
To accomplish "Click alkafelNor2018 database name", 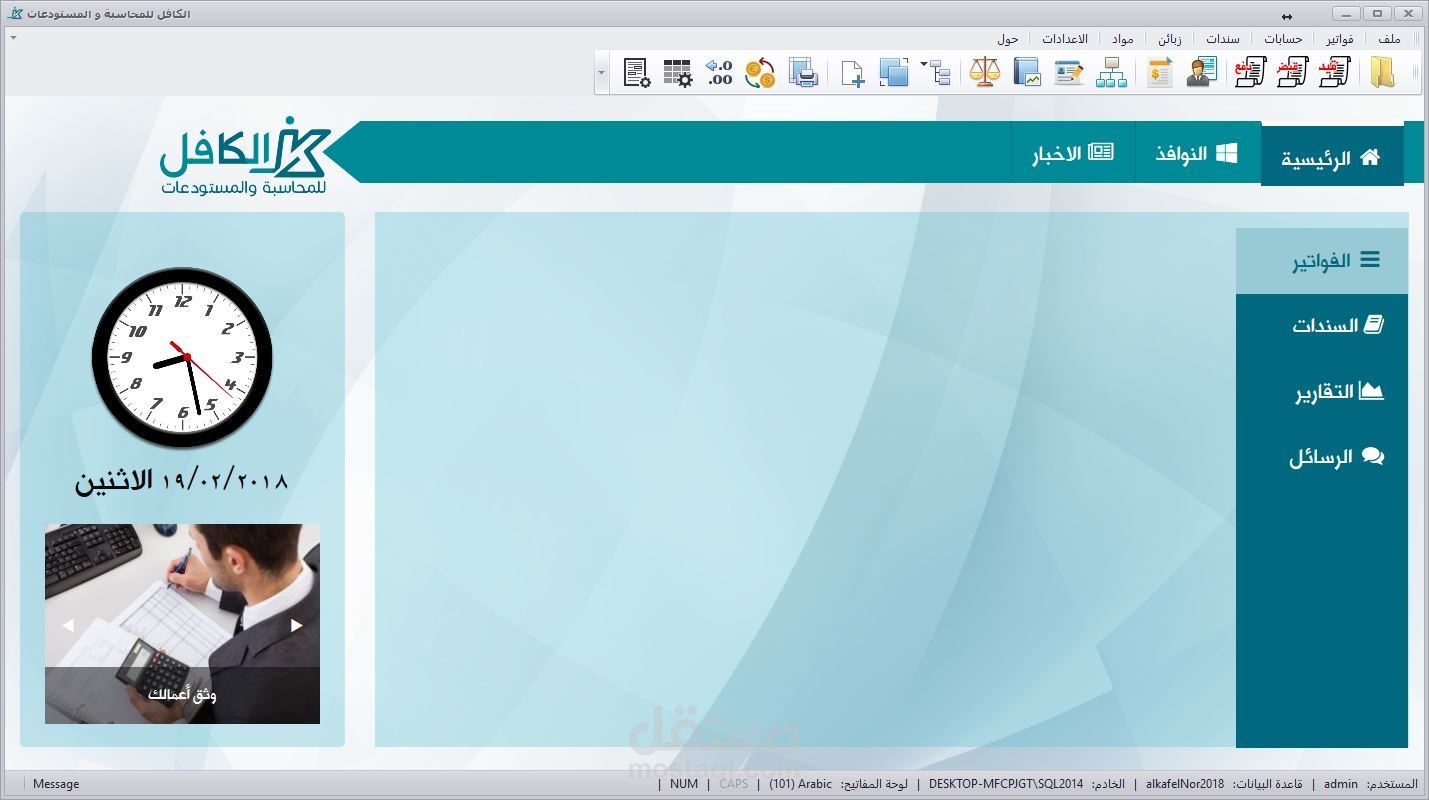I will coord(1185,784).
